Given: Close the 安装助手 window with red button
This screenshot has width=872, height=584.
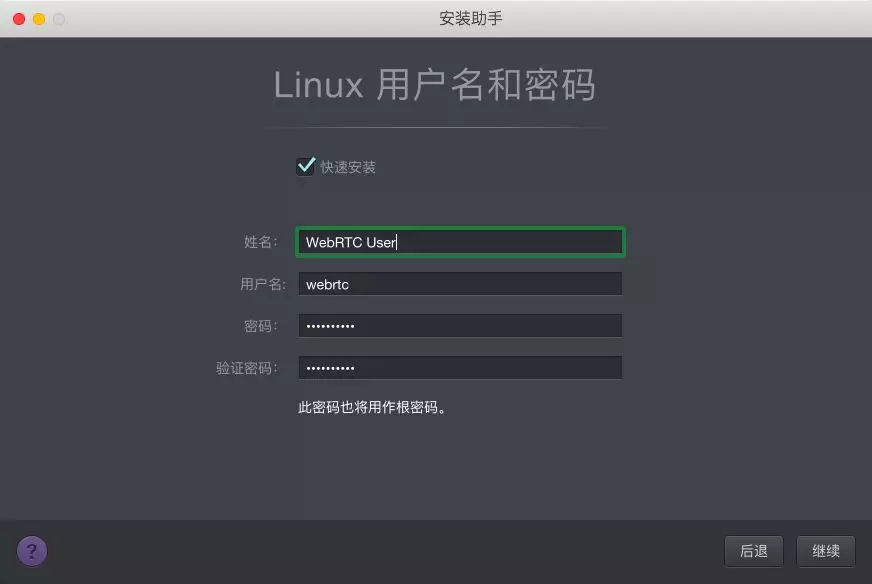Looking at the screenshot, I should point(19,19).
